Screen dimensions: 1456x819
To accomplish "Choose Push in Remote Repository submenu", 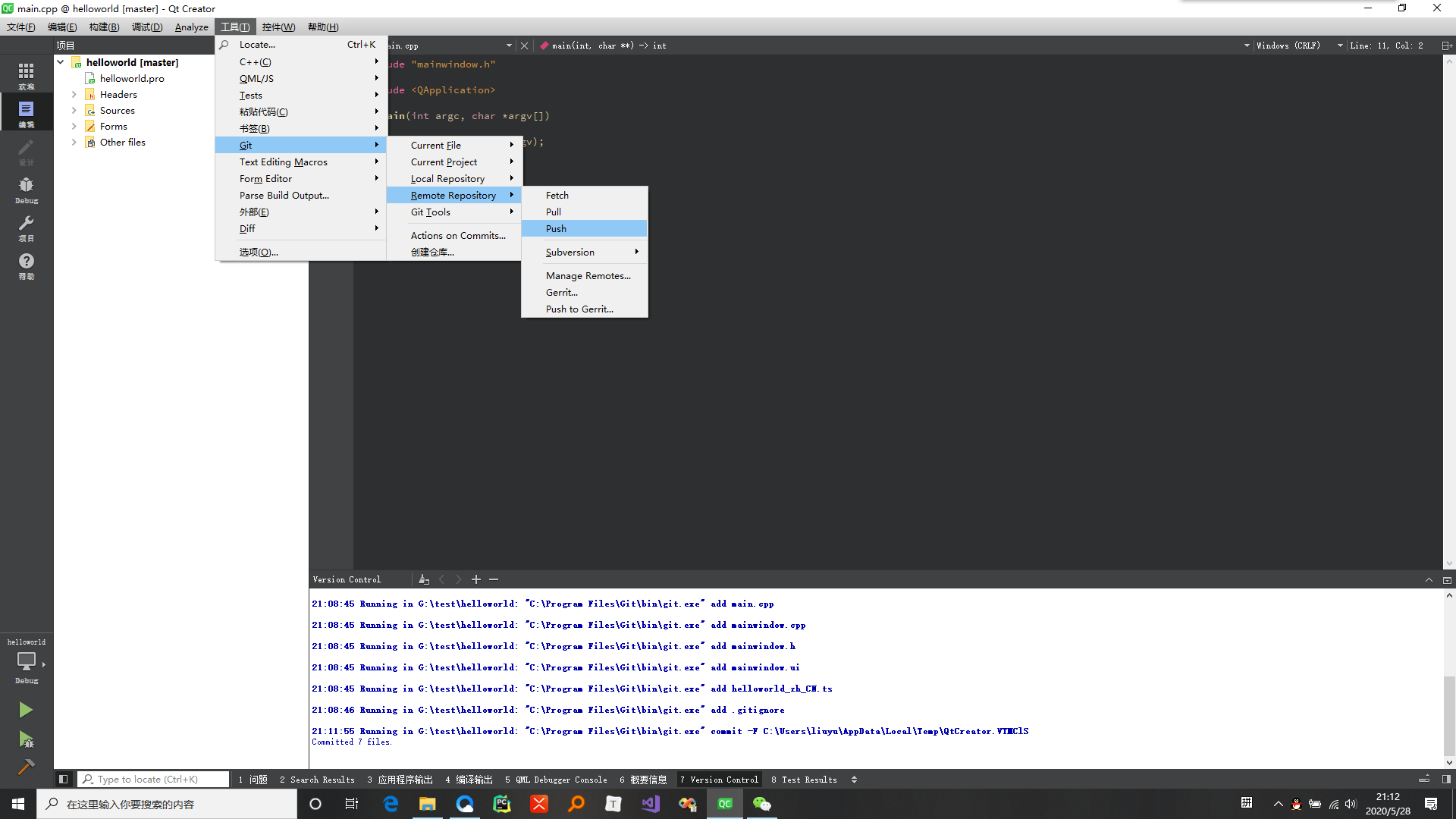I will pyautogui.click(x=584, y=228).
